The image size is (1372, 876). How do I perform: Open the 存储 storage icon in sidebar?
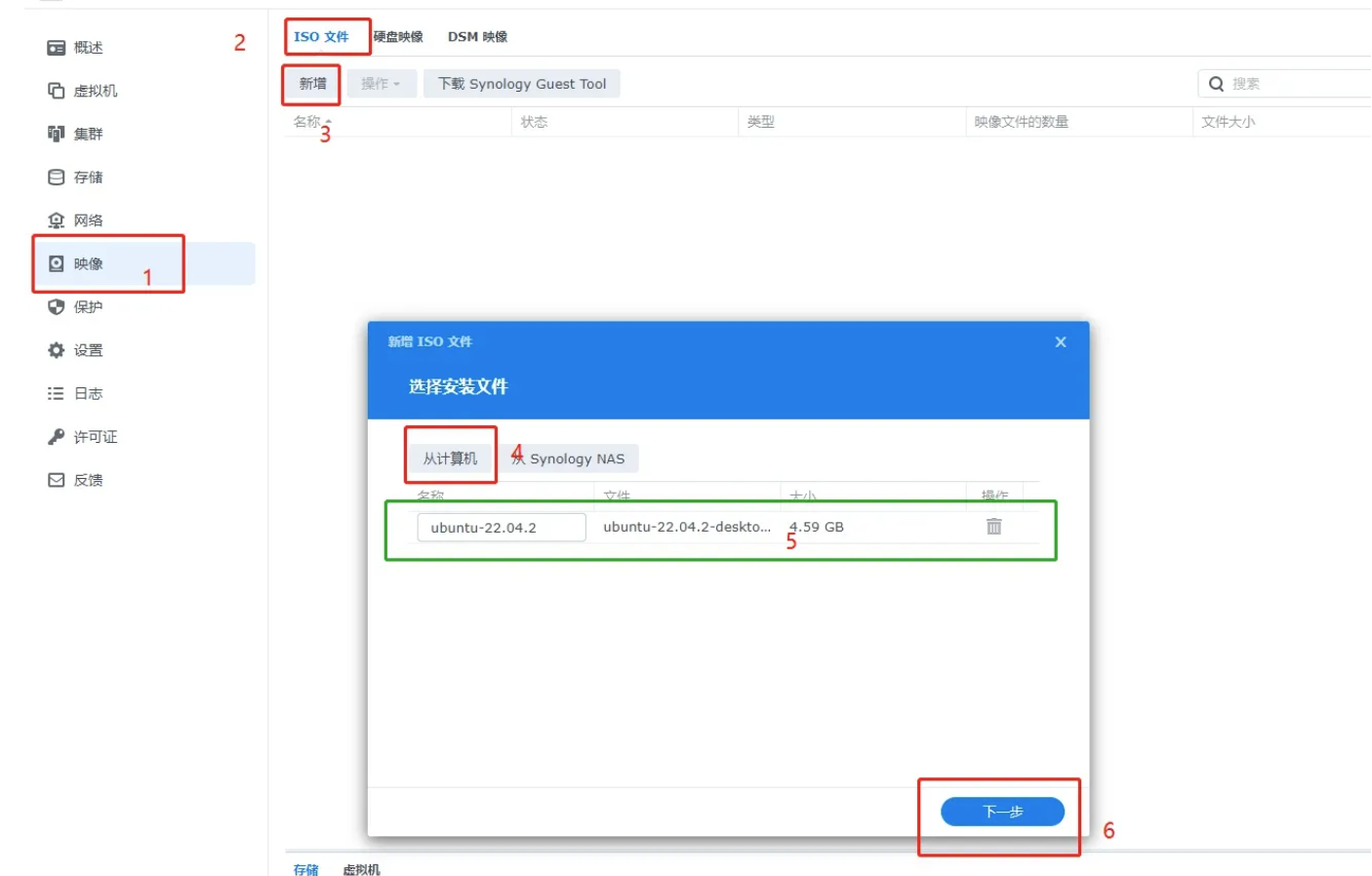[x=57, y=178]
